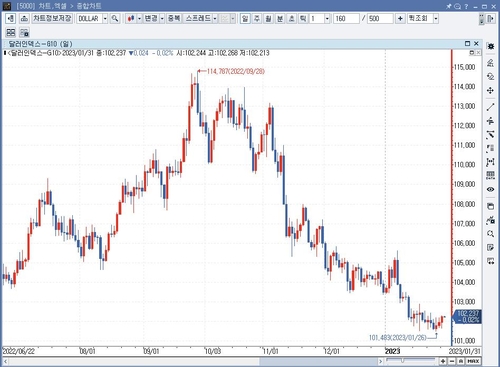Screen dimensions: 500x367
Task: Open the 퀵조회 quick lookup dropdown
Action: pyautogui.click(x=436, y=18)
